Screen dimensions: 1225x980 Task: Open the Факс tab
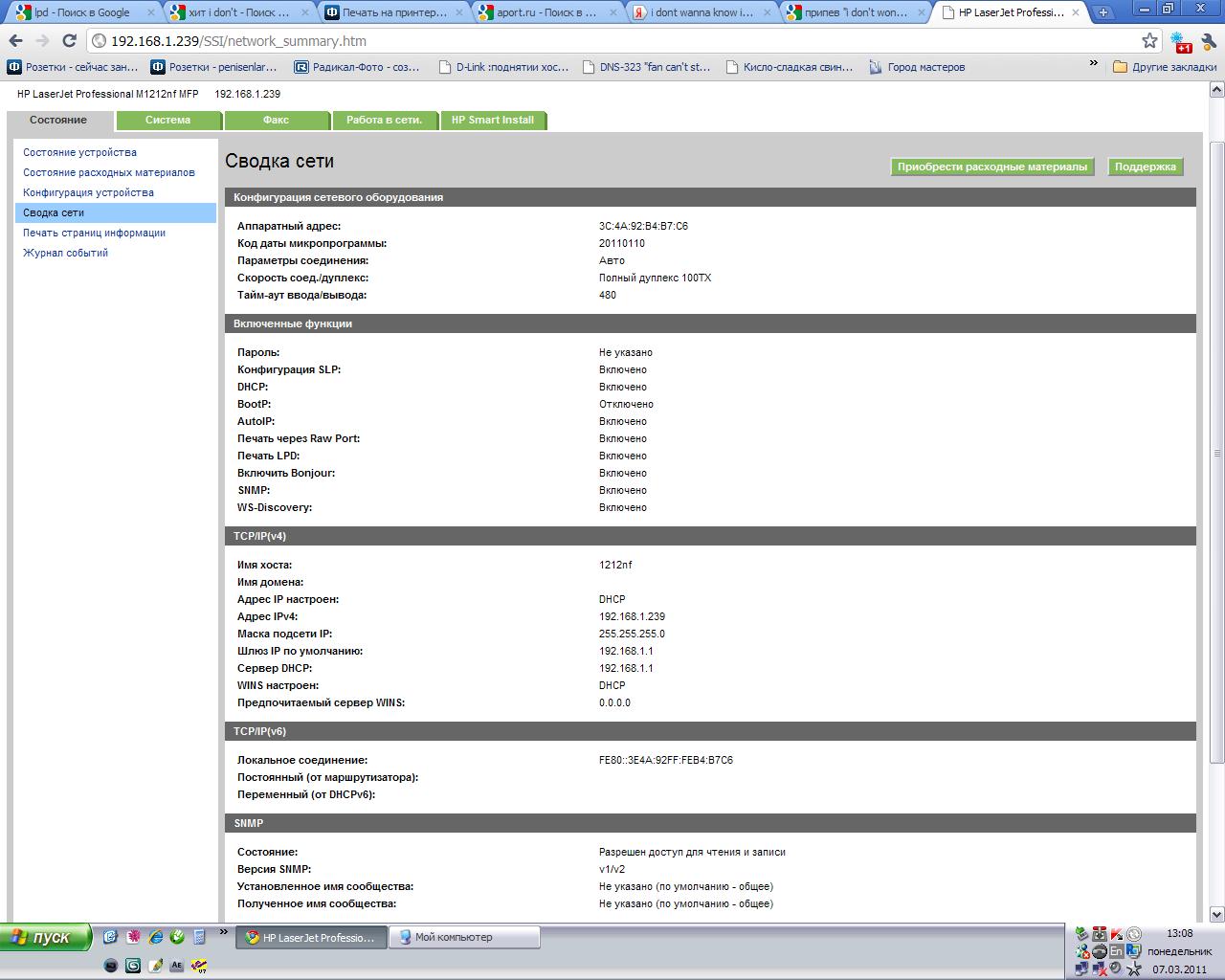click(276, 120)
